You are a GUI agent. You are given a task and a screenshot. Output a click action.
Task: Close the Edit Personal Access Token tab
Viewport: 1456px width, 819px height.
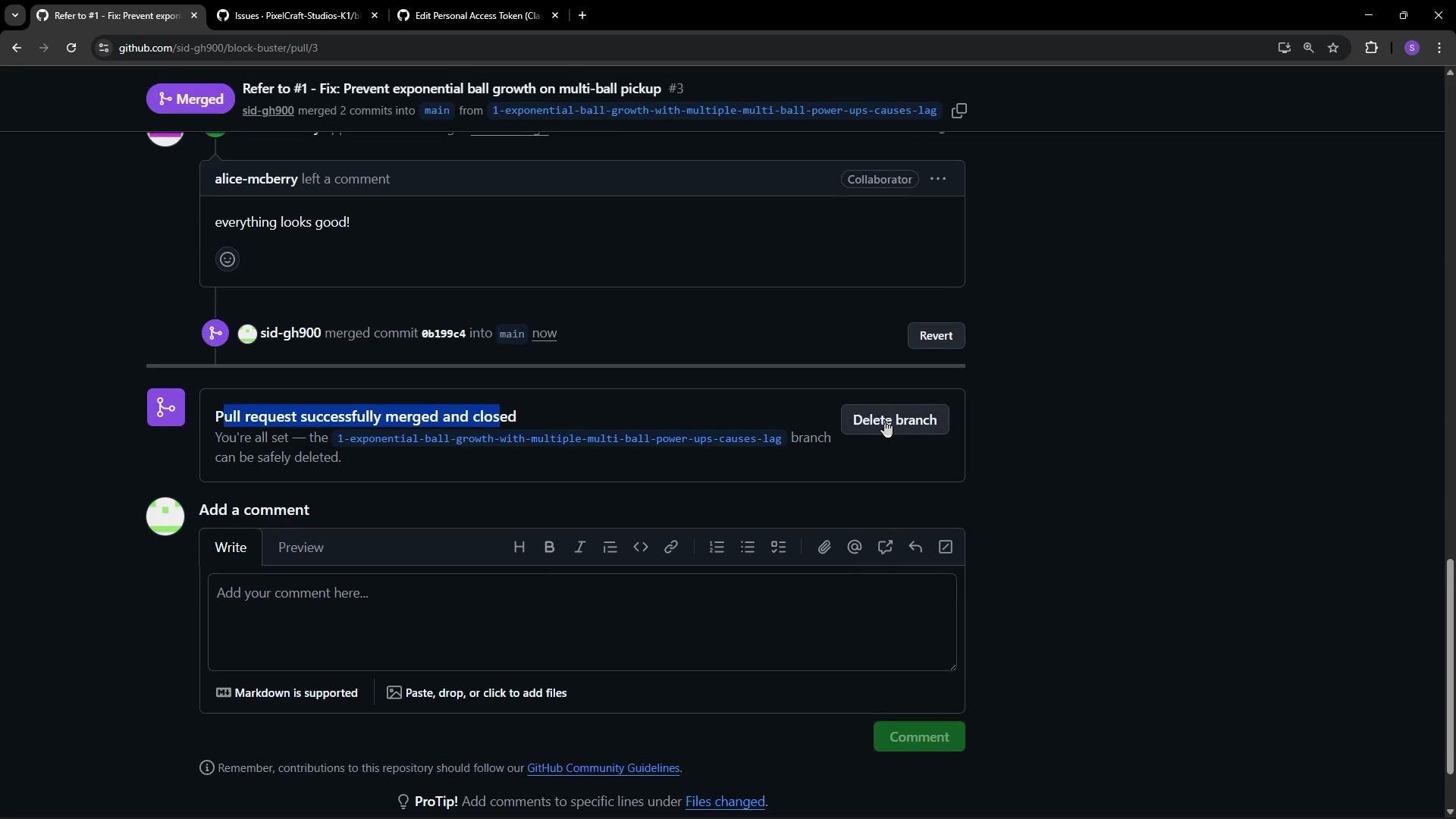(555, 15)
